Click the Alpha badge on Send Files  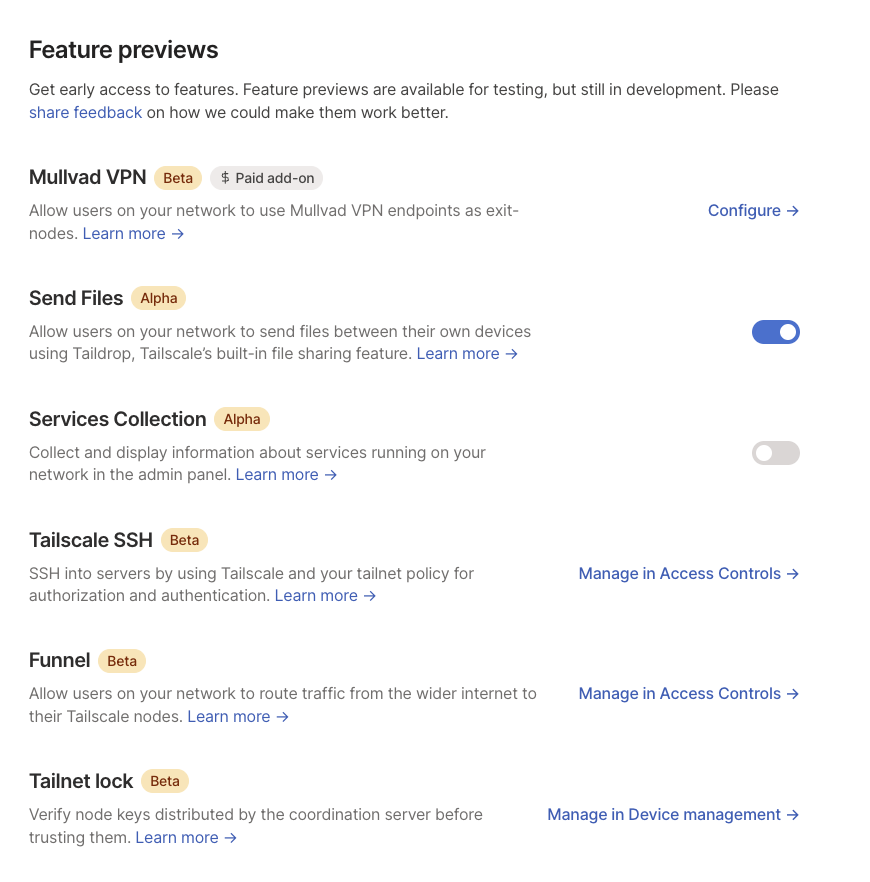pos(159,298)
